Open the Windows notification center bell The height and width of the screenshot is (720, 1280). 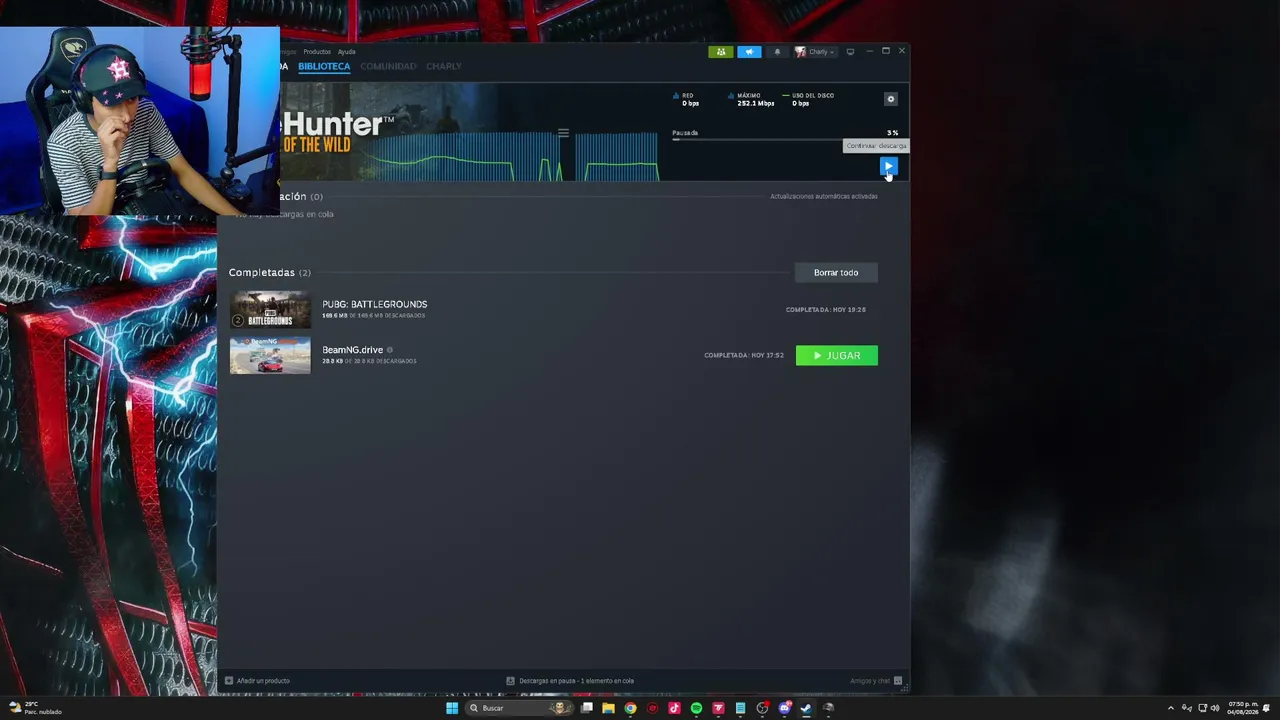(1268, 708)
